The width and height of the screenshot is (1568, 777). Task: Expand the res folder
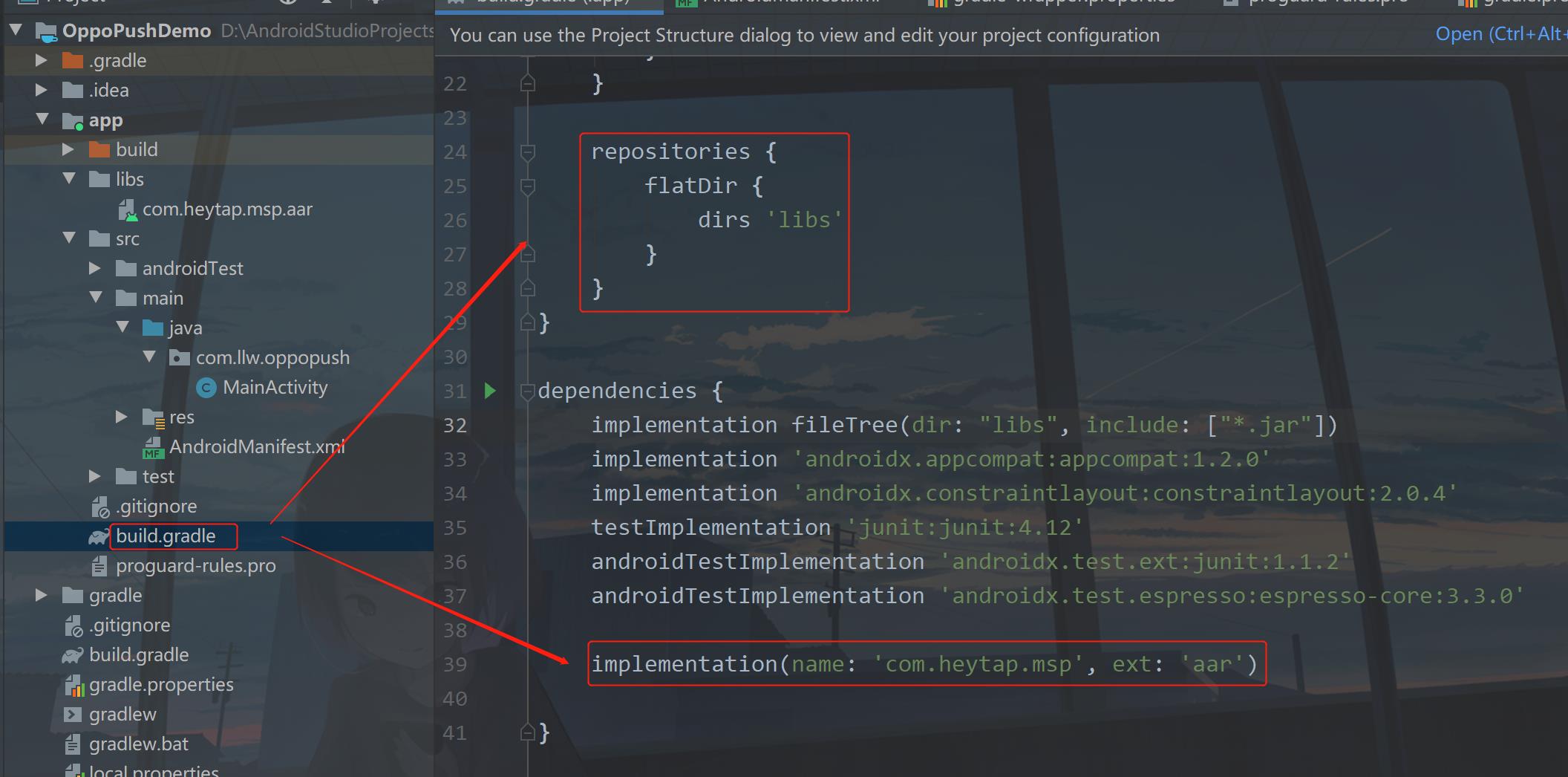(x=122, y=417)
